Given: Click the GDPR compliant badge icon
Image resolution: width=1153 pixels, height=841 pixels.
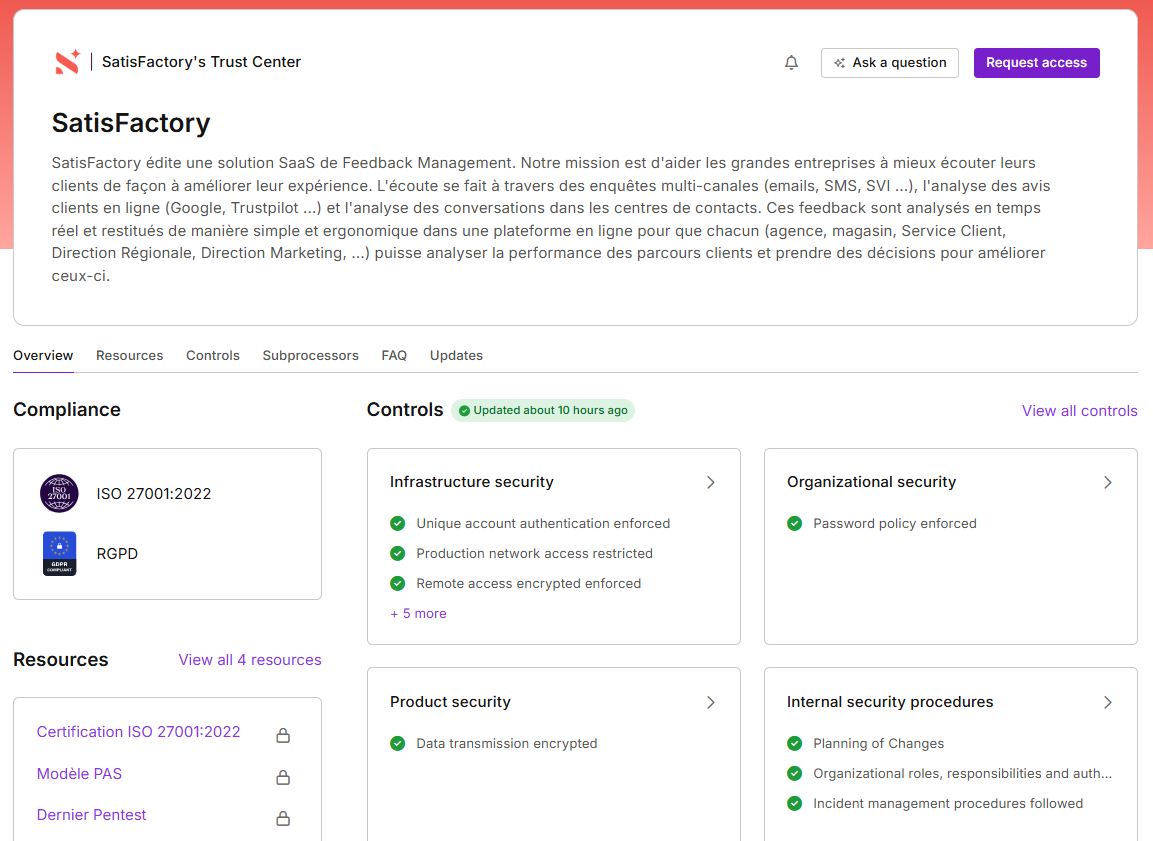Looking at the screenshot, I should click(59, 553).
